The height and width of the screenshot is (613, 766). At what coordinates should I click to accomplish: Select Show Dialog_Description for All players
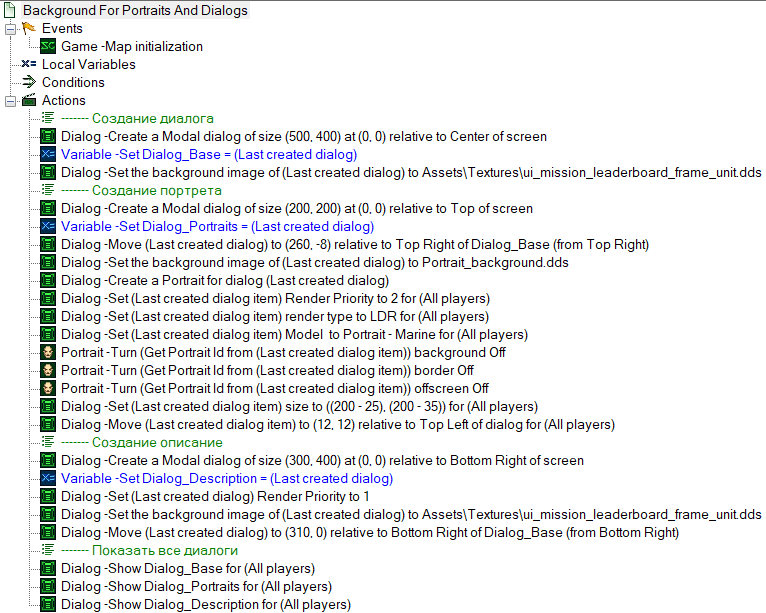click(x=206, y=605)
